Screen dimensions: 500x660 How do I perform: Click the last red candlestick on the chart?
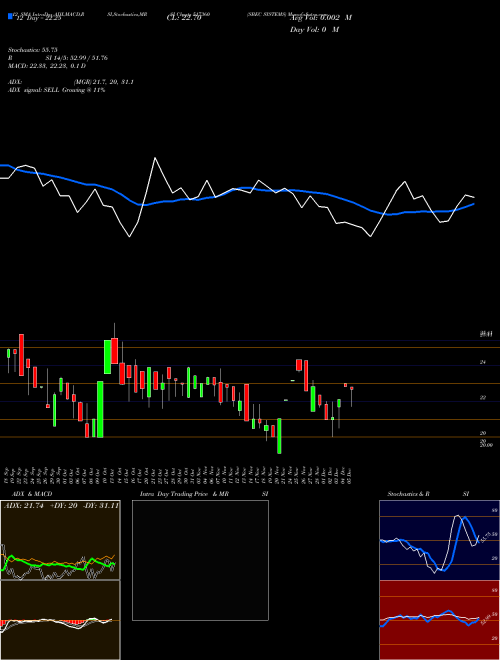tap(351, 389)
